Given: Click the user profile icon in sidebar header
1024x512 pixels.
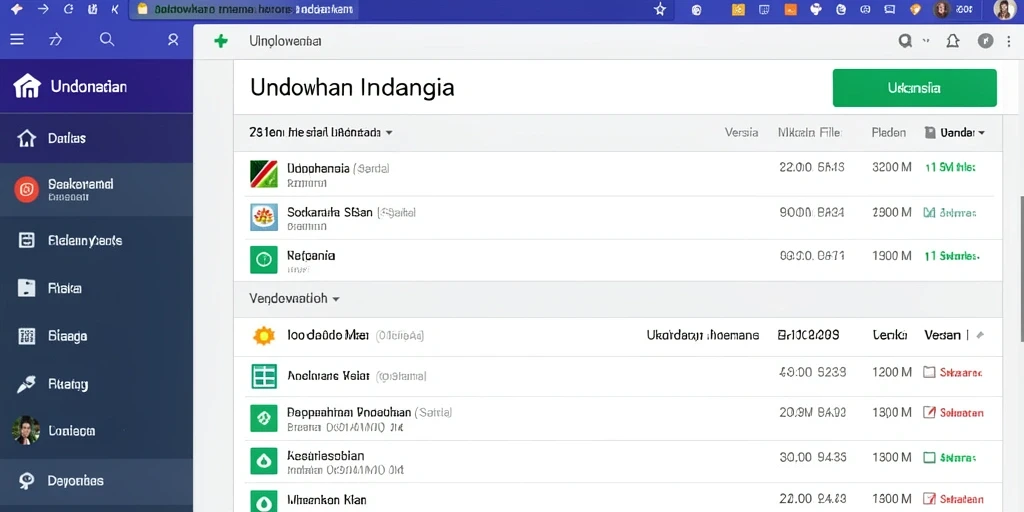Looking at the screenshot, I should 173,40.
